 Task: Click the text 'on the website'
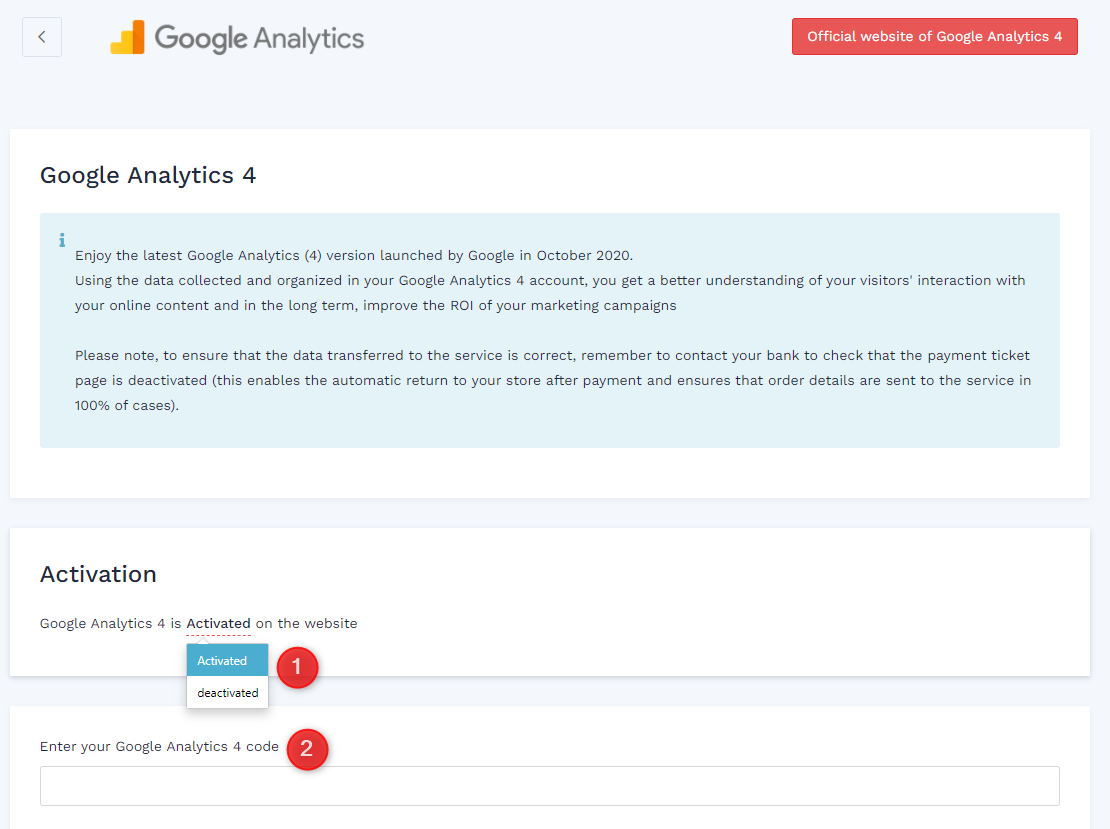coord(307,624)
